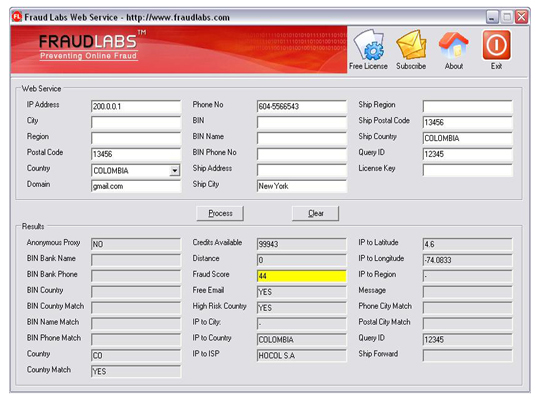Click the BIN Country result field
Viewport: 540px width, 400px height.
pyautogui.click(x=136, y=292)
